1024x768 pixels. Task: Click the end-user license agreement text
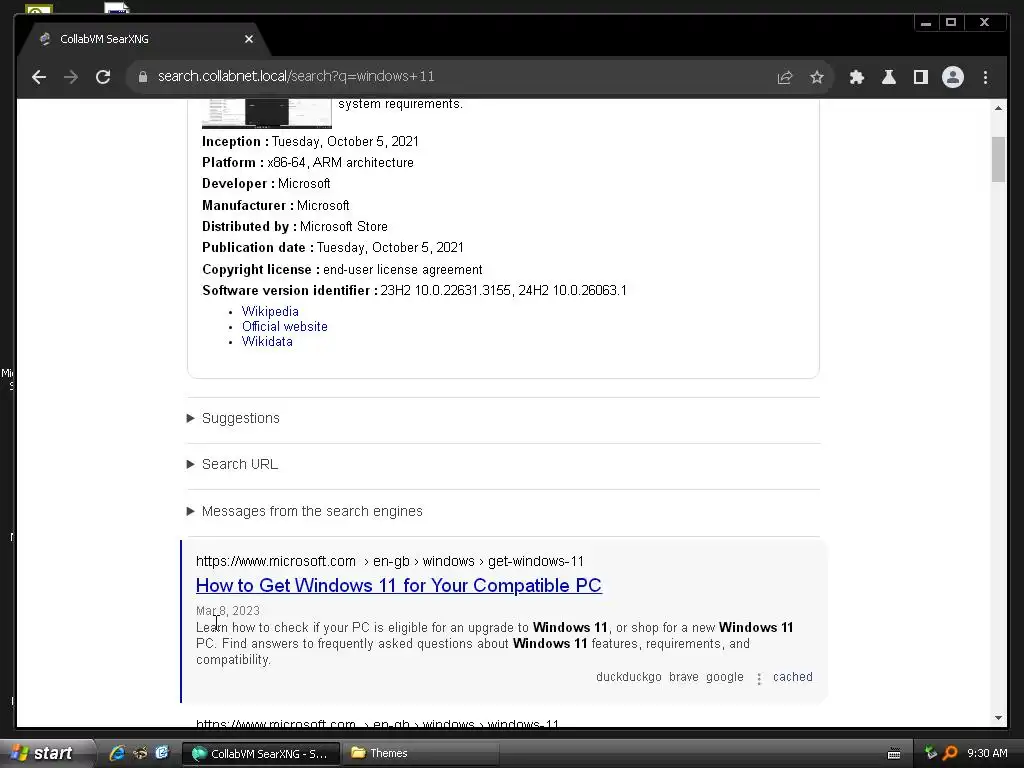click(402, 270)
